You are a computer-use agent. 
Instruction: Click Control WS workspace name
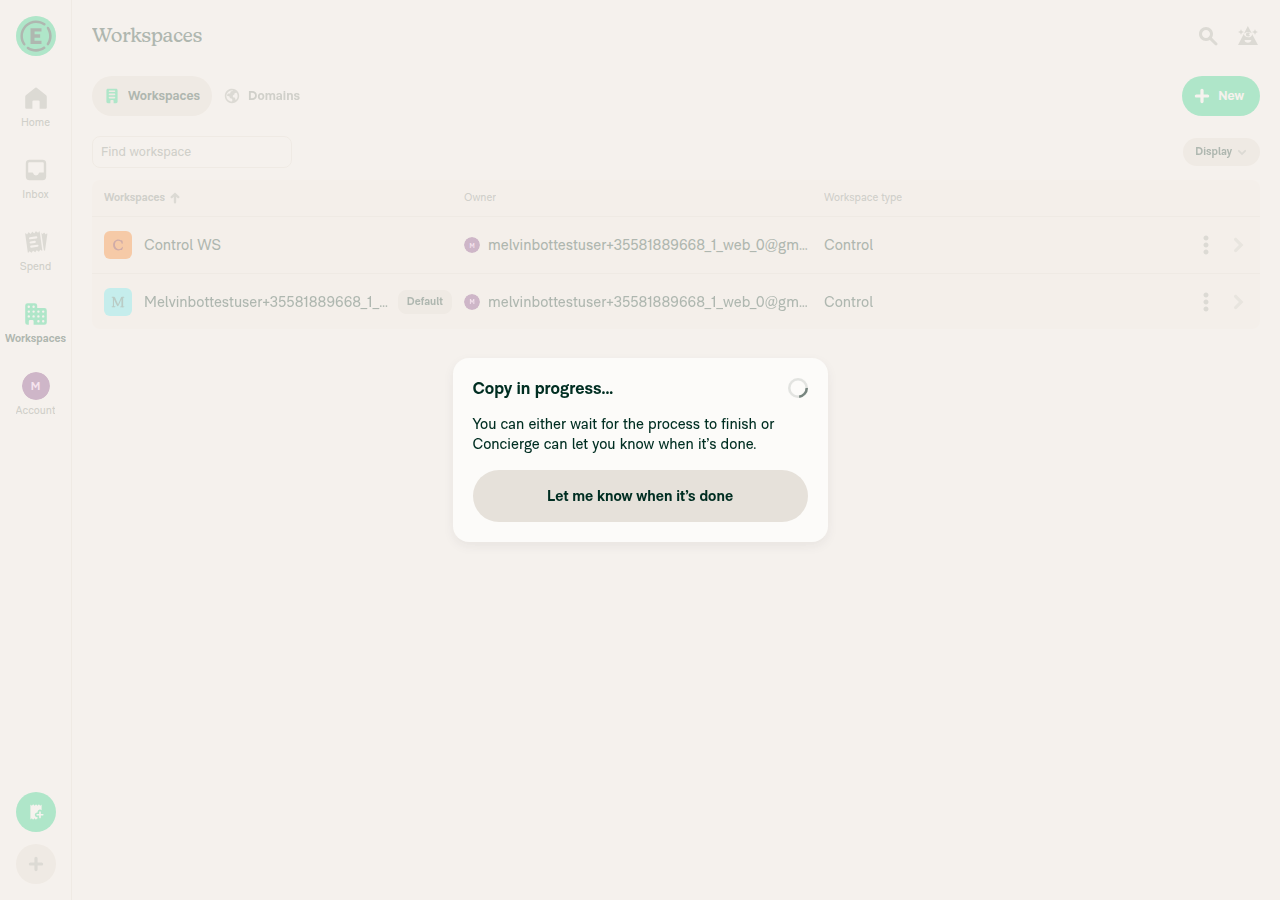click(182, 245)
